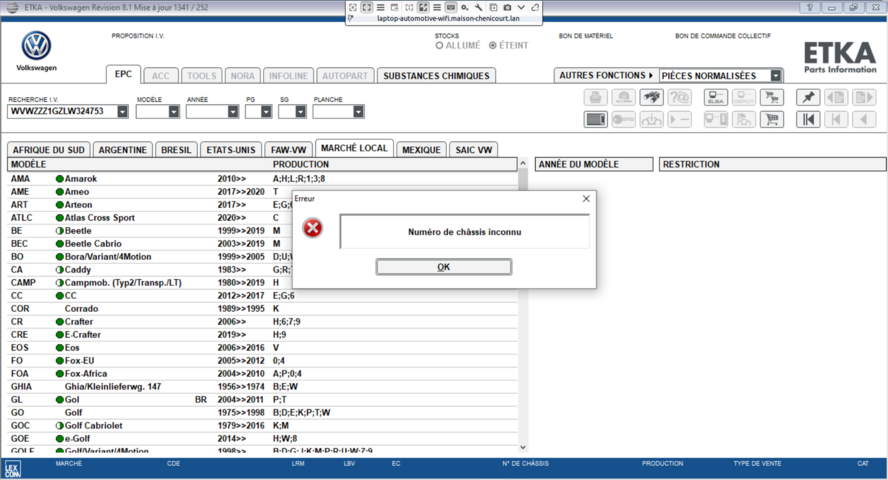Click BON DE COMMANDE COLLECTIF link
Screen dimensions: 888x480
723,36
